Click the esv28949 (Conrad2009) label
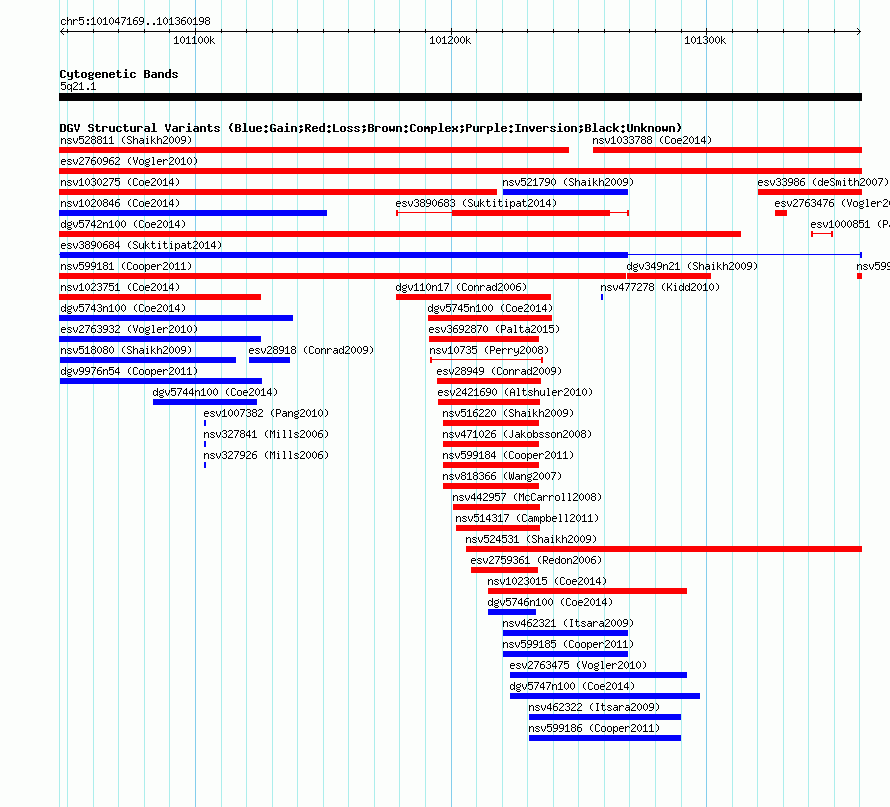Screen dimensions: 890x807 click(499, 371)
